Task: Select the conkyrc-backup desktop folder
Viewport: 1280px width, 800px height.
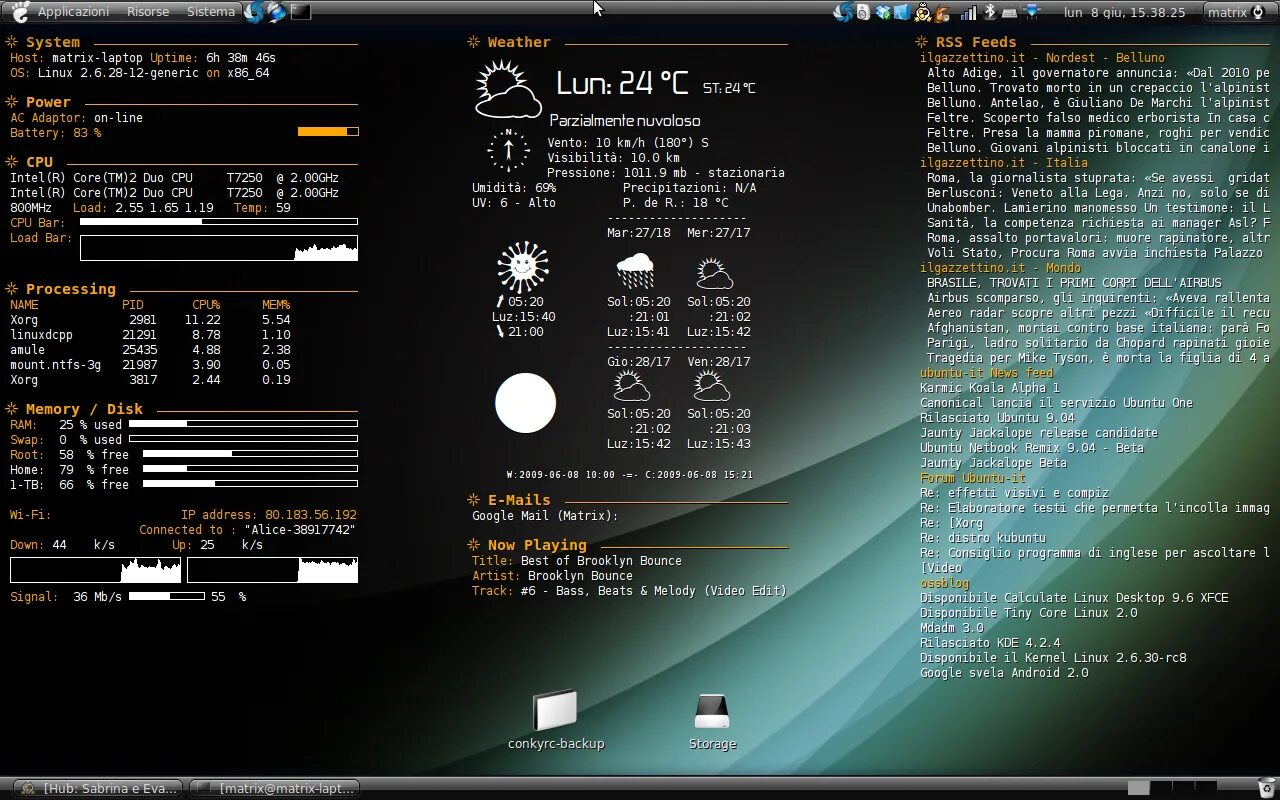Action: 556,720
